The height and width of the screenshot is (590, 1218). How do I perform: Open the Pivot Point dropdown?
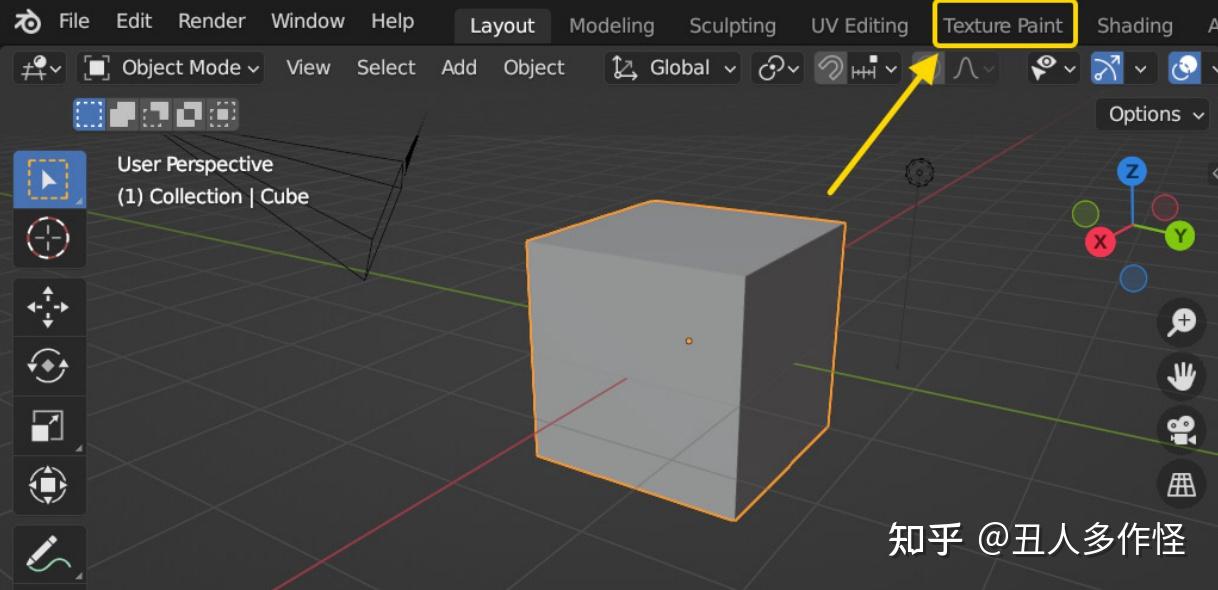pyautogui.click(x=780, y=68)
